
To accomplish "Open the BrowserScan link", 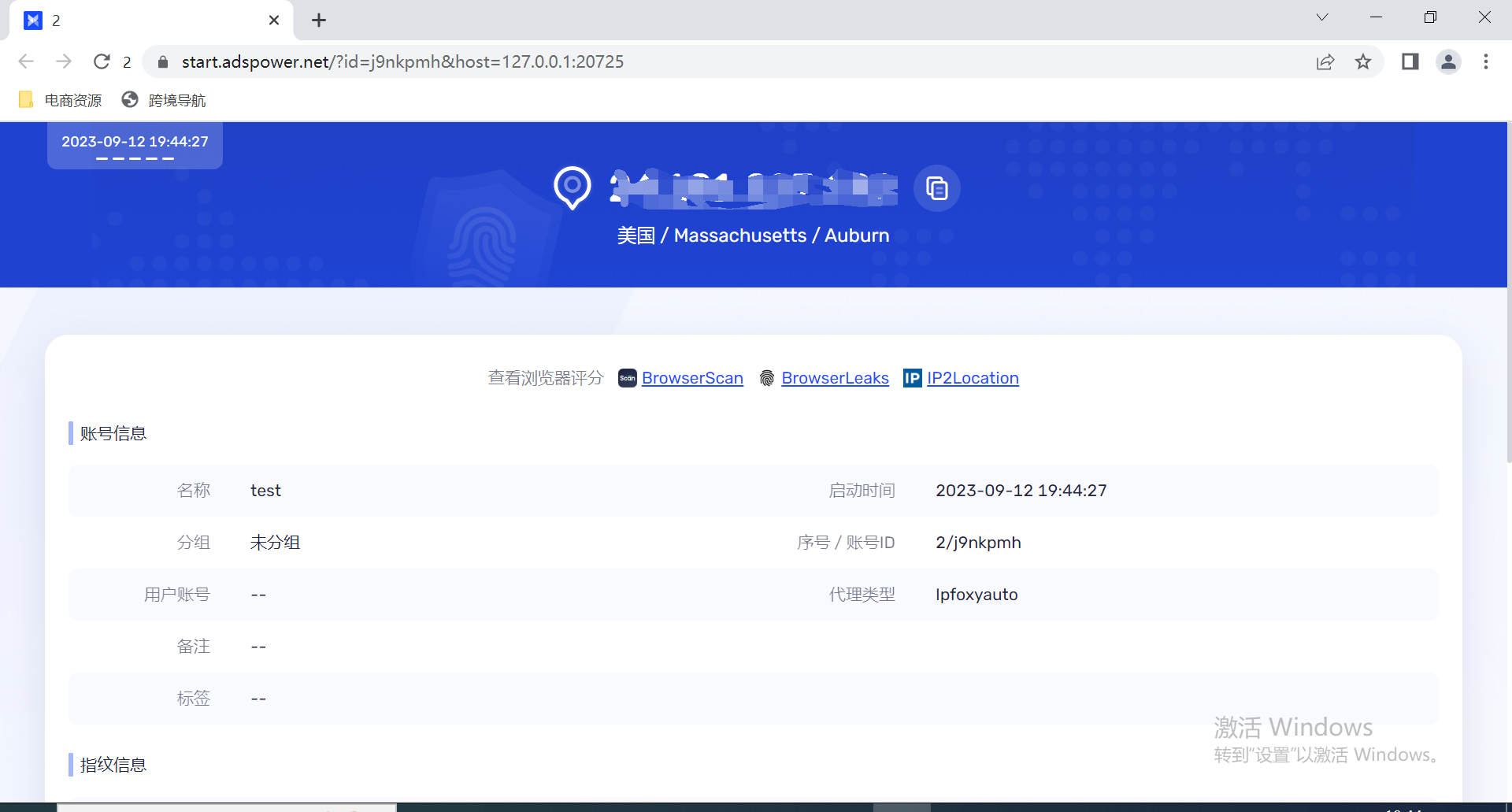I will (x=692, y=378).
